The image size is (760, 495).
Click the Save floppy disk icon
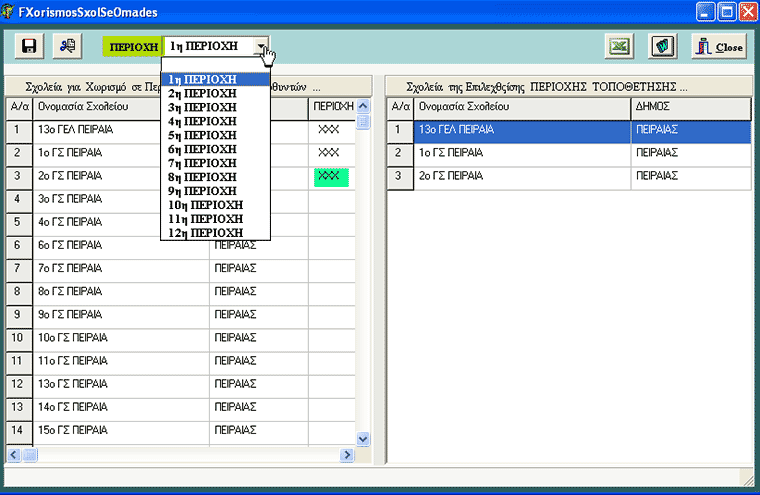click(29, 47)
